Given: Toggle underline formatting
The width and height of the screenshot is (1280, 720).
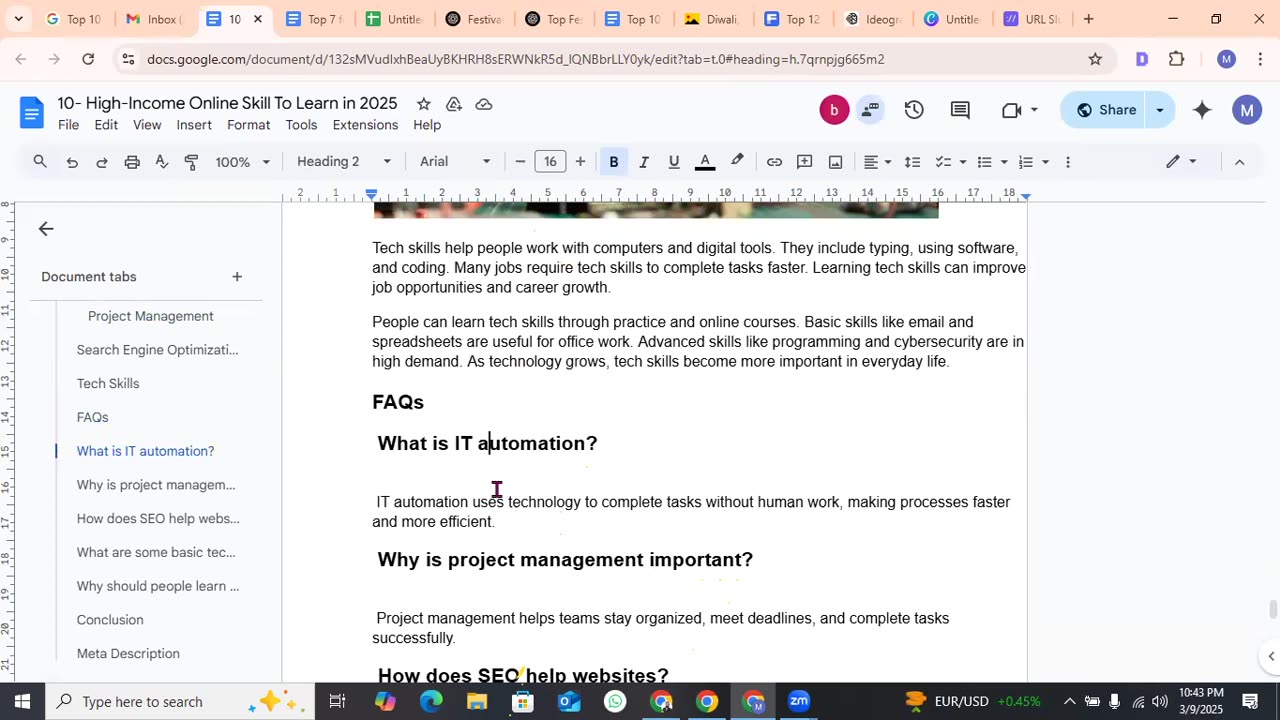Looking at the screenshot, I should click(x=674, y=162).
